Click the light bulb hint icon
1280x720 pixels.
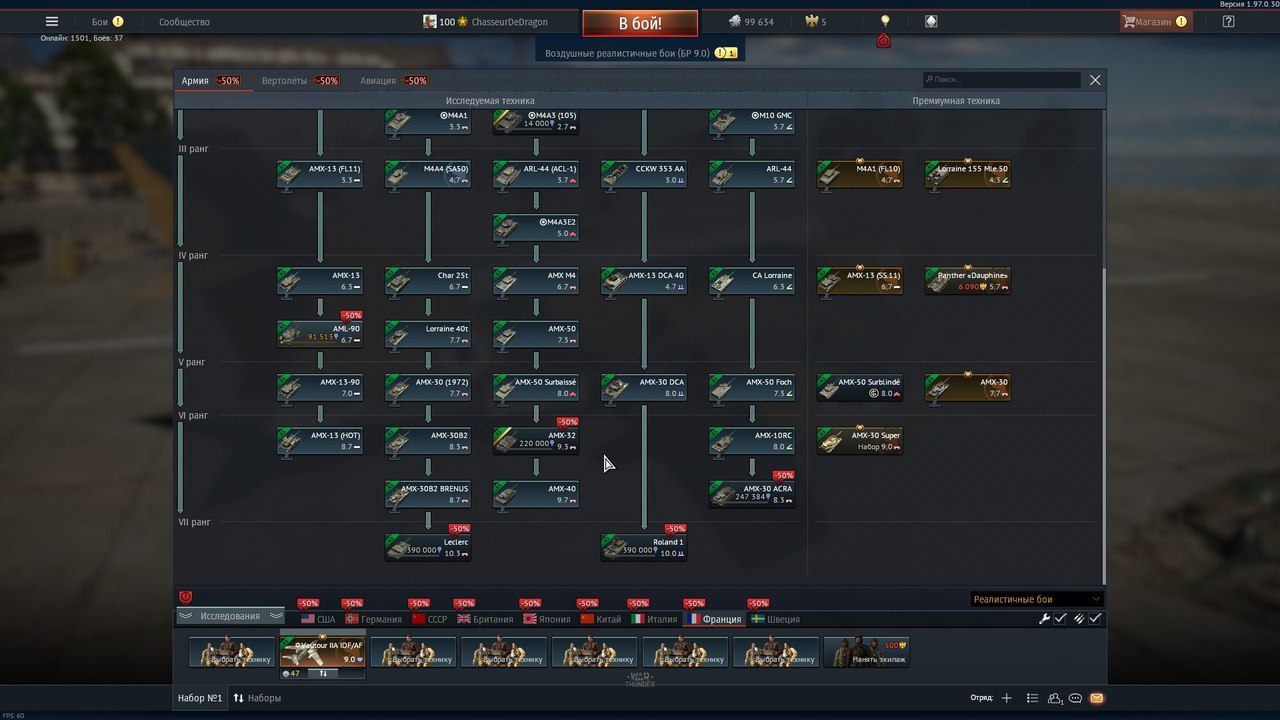click(884, 21)
